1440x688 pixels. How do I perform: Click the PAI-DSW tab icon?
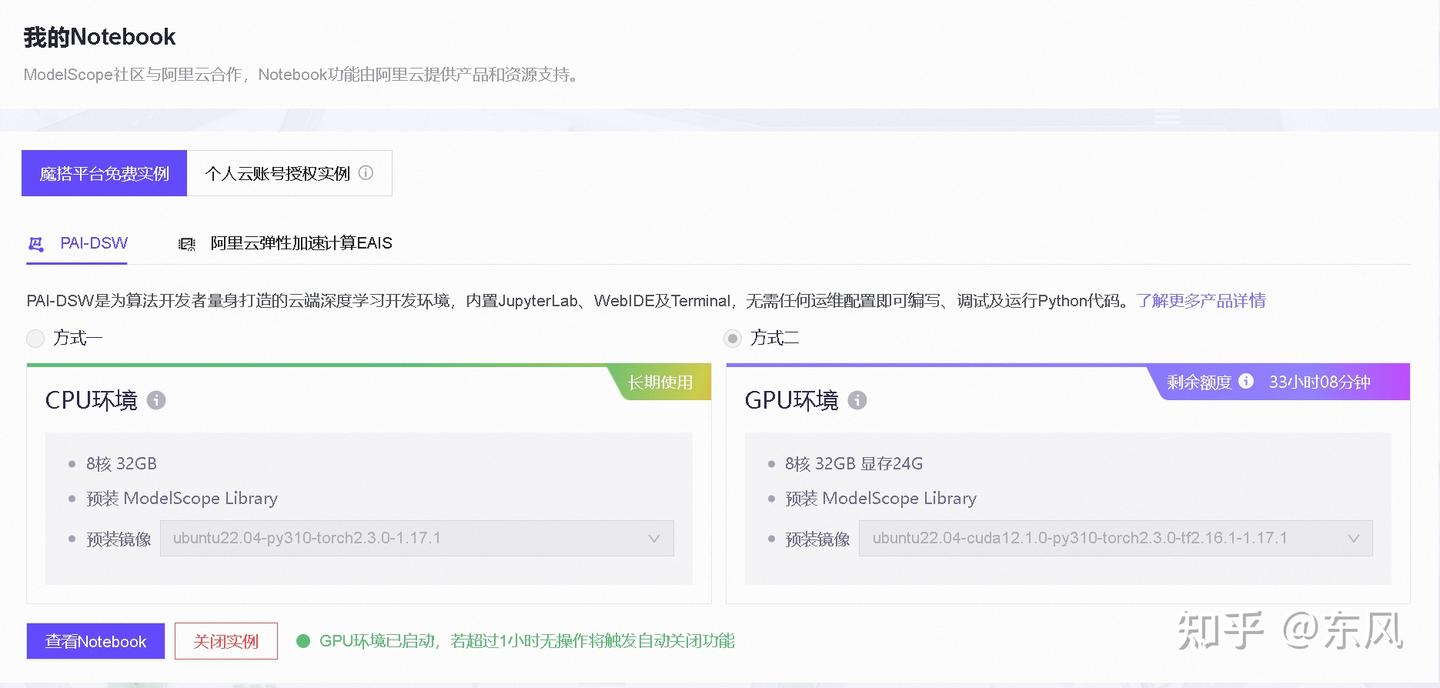37,243
